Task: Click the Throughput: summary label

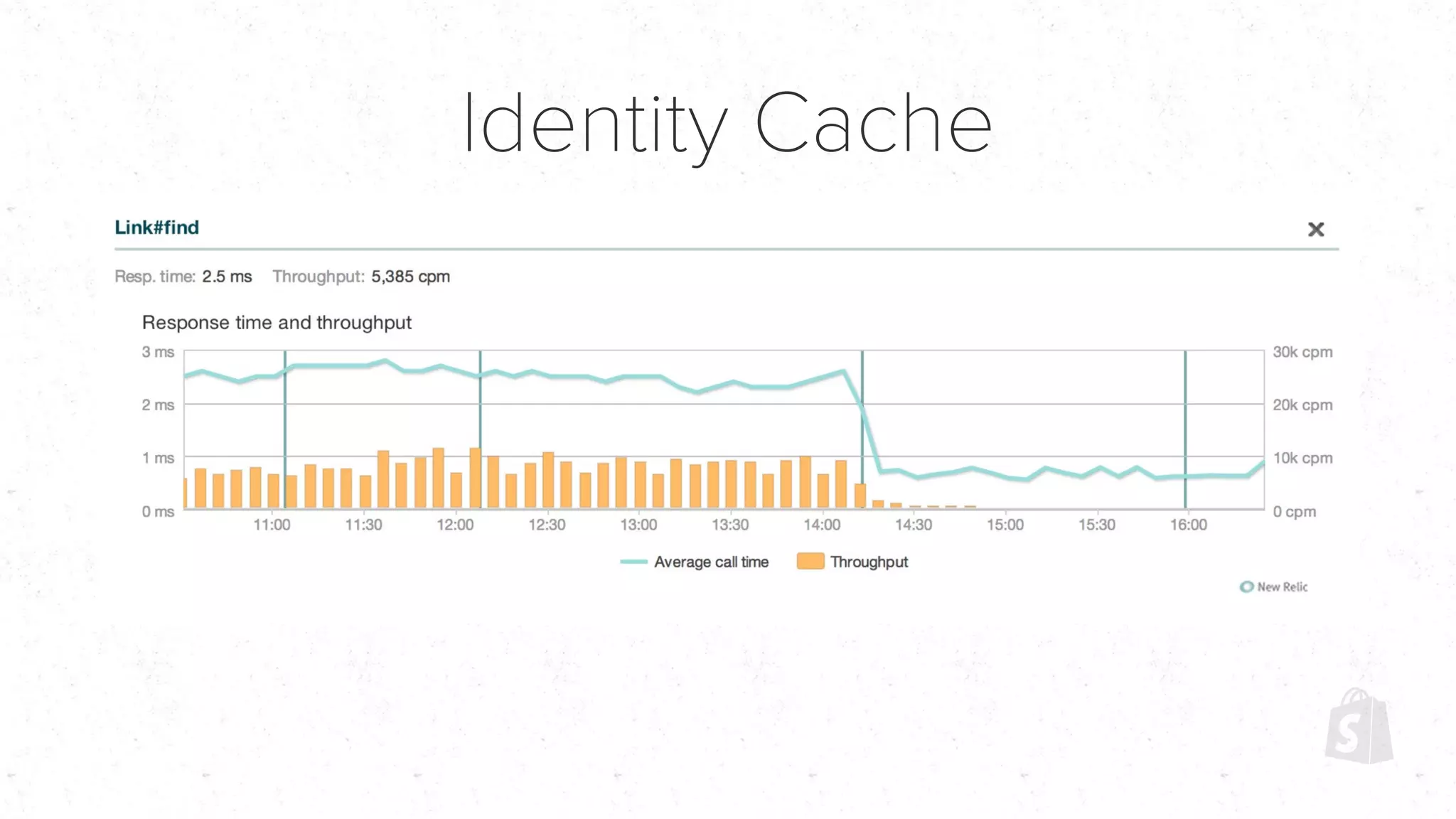Action: [318, 277]
